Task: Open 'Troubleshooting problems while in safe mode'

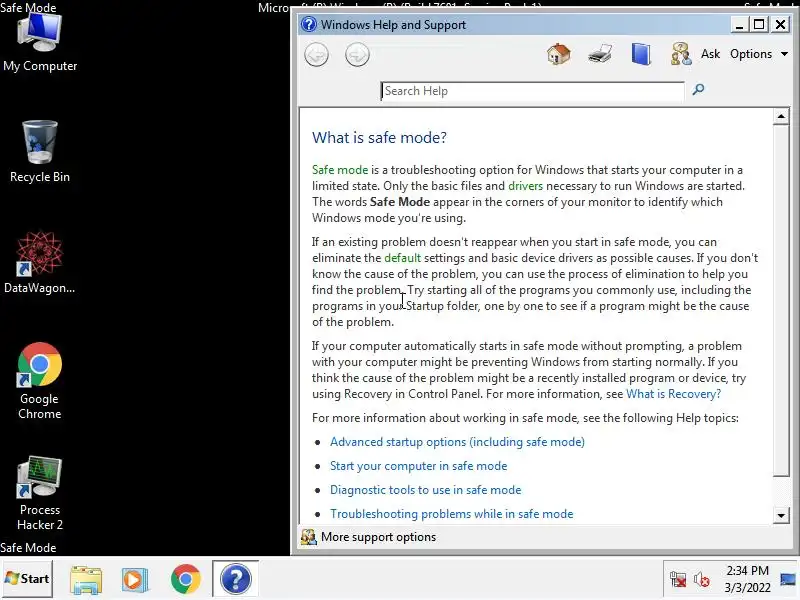Action: click(x=452, y=514)
